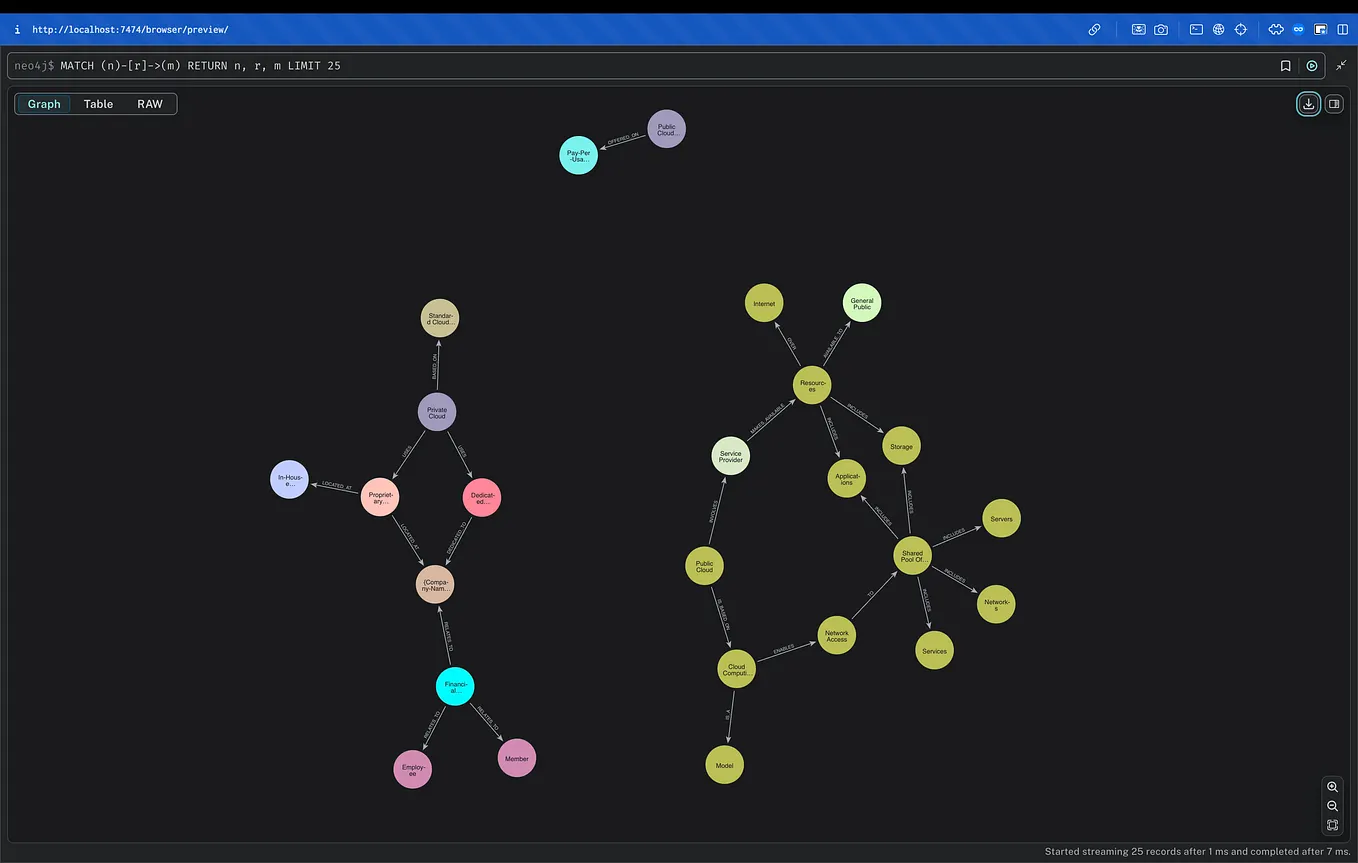Fit the graph to the screen
Image resolution: width=1358 pixels, height=863 pixels.
click(1333, 825)
